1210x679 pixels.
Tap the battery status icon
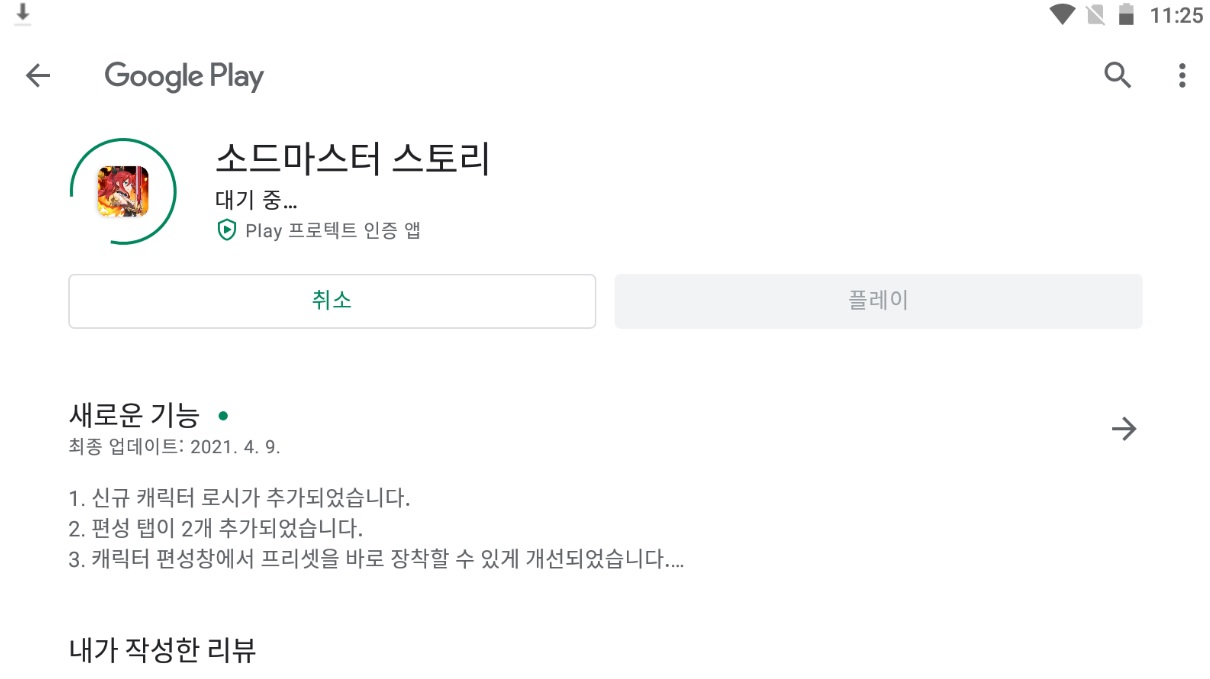click(1127, 15)
